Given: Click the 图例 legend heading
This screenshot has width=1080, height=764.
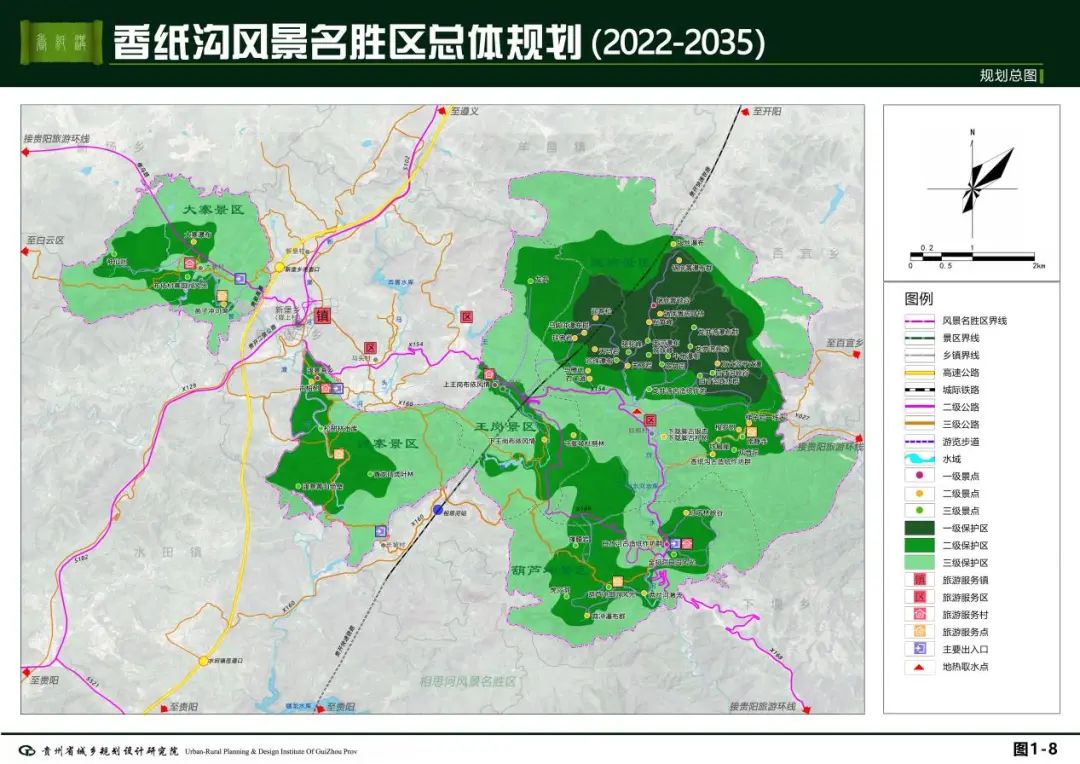Looking at the screenshot, I should tap(918, 299).
